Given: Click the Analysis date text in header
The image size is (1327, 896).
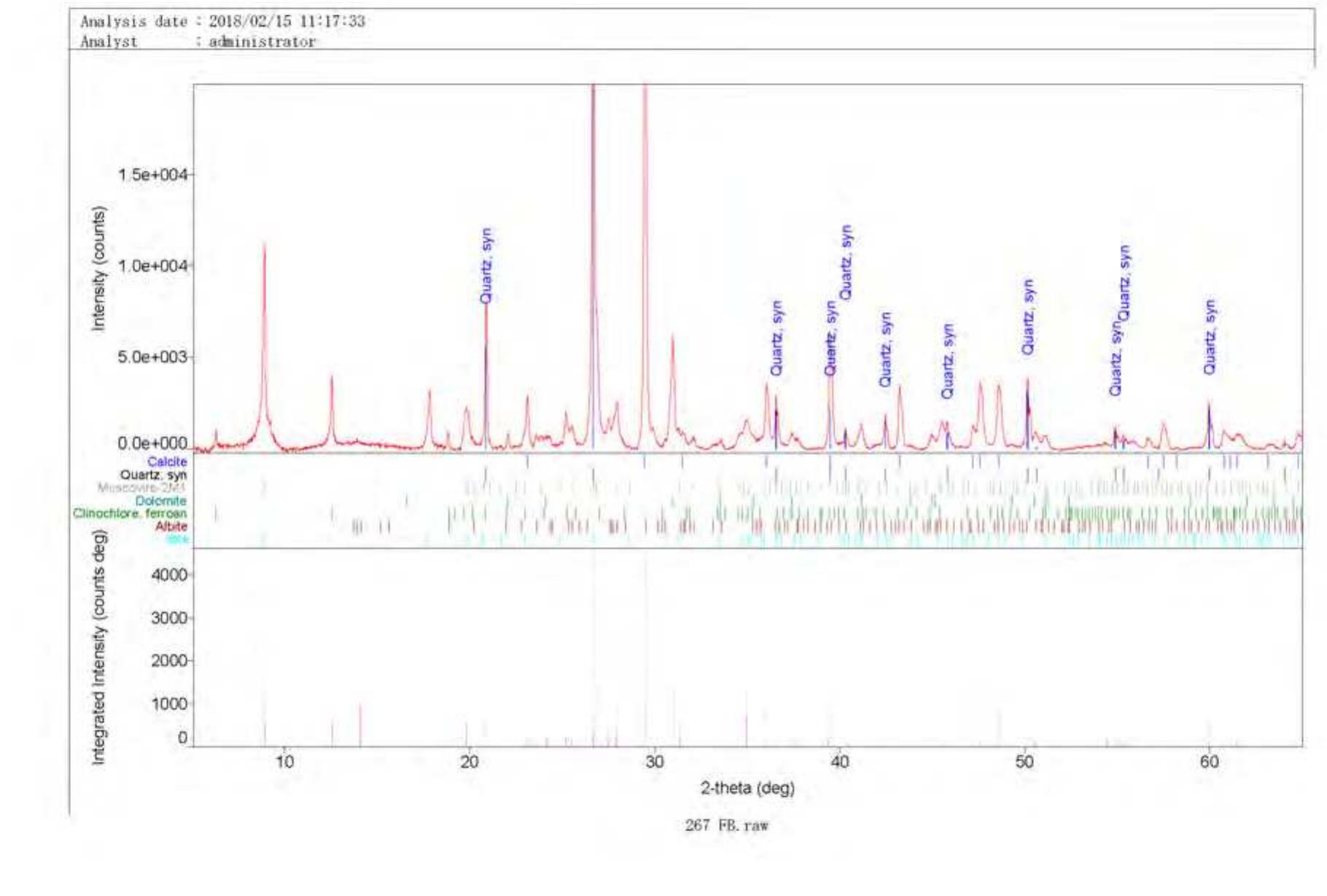Looking at the screenshot, I should (x=222, y=22).
